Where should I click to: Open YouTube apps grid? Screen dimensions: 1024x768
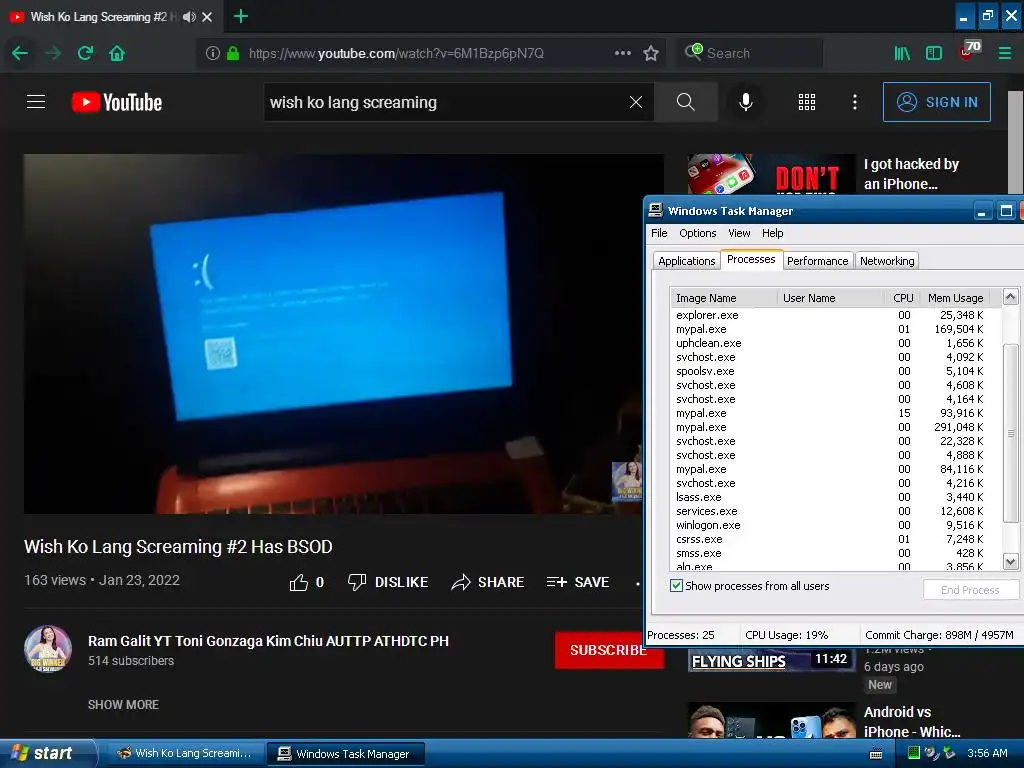(x=807, y=102)
